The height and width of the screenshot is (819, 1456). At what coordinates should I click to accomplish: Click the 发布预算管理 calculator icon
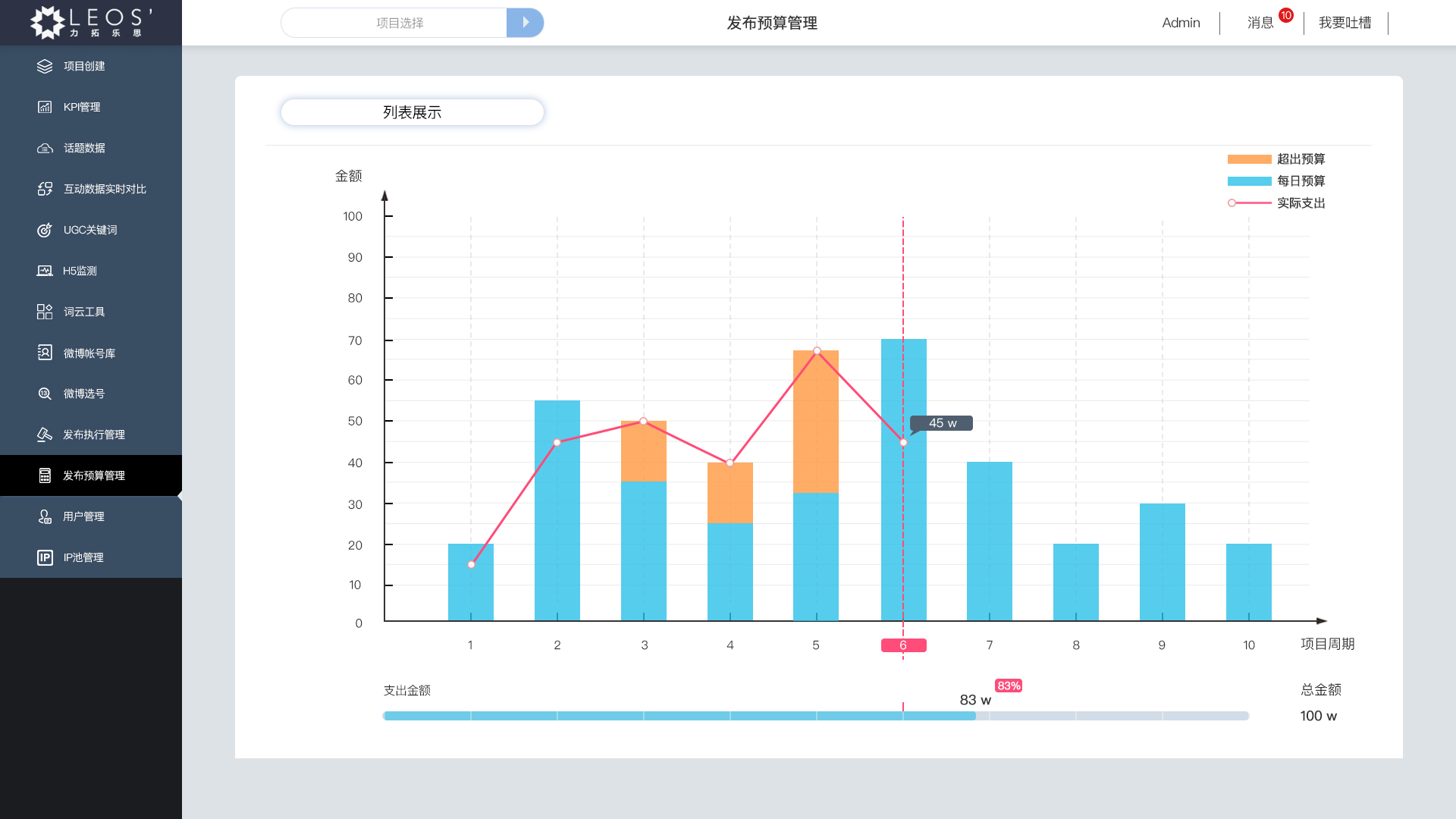click(x=45, y=475)
